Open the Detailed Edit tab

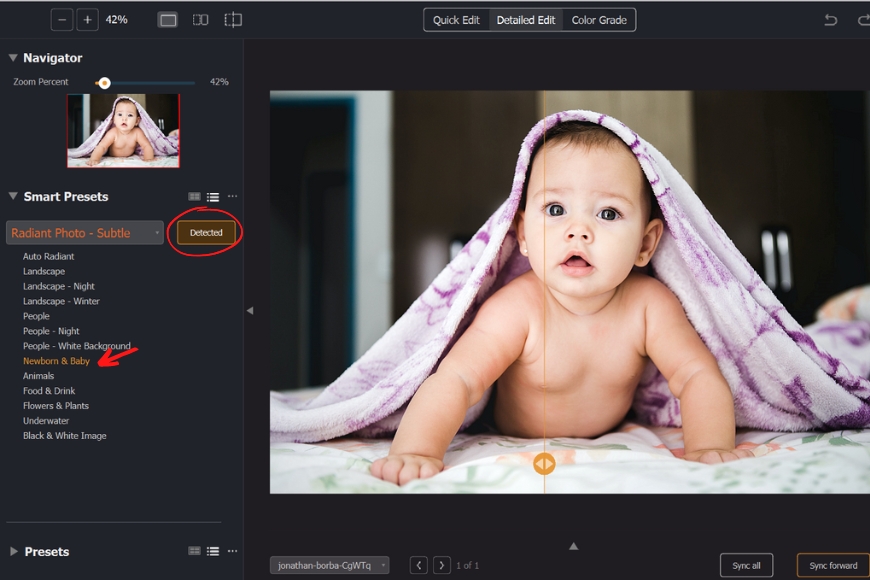[525, 20]
